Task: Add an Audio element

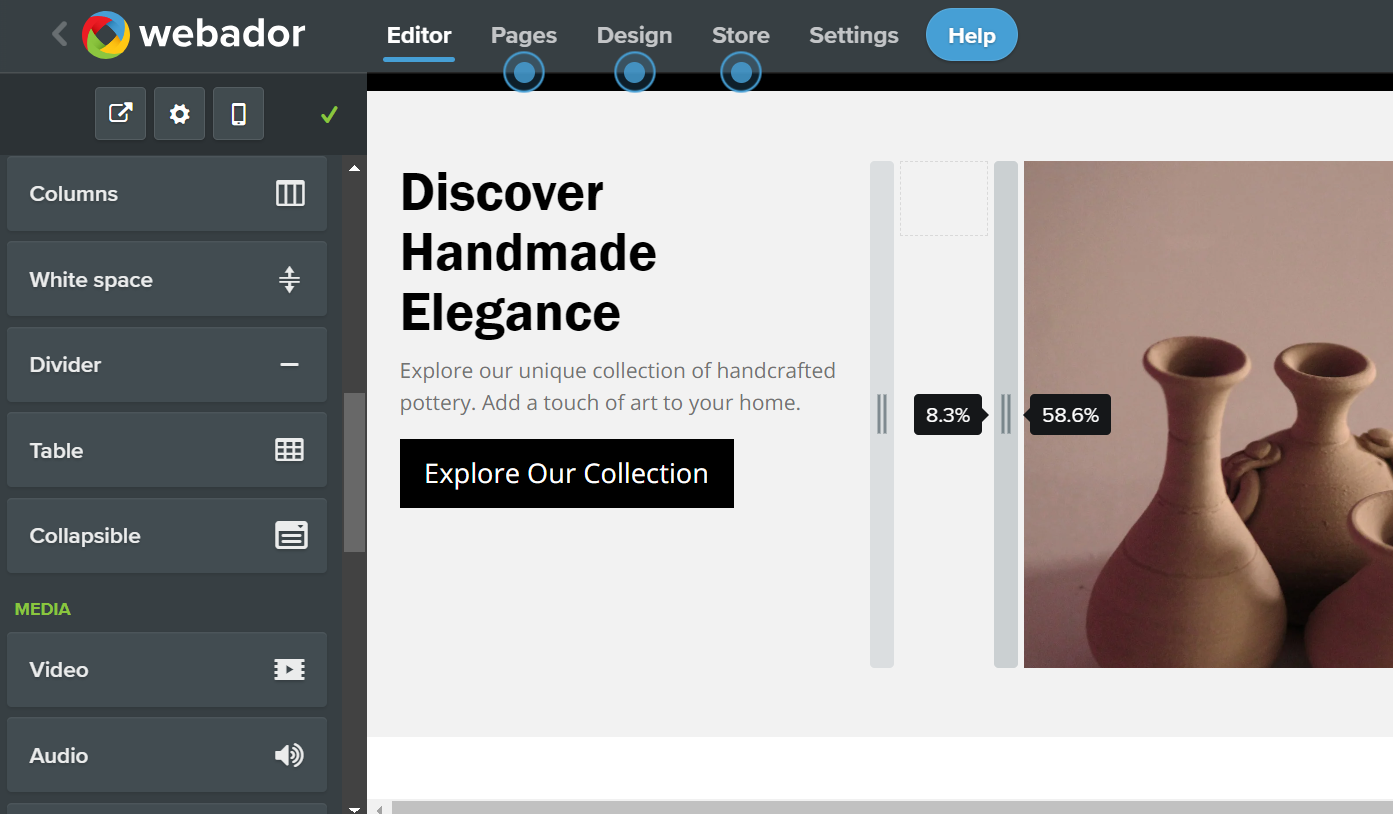Action: click(x=167, y=755)
